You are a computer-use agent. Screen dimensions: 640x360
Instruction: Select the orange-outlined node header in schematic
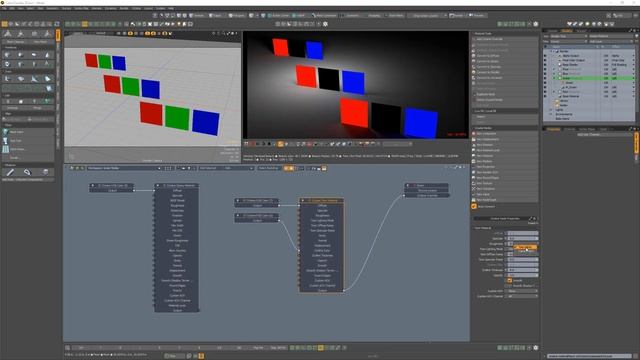(322, 200)
